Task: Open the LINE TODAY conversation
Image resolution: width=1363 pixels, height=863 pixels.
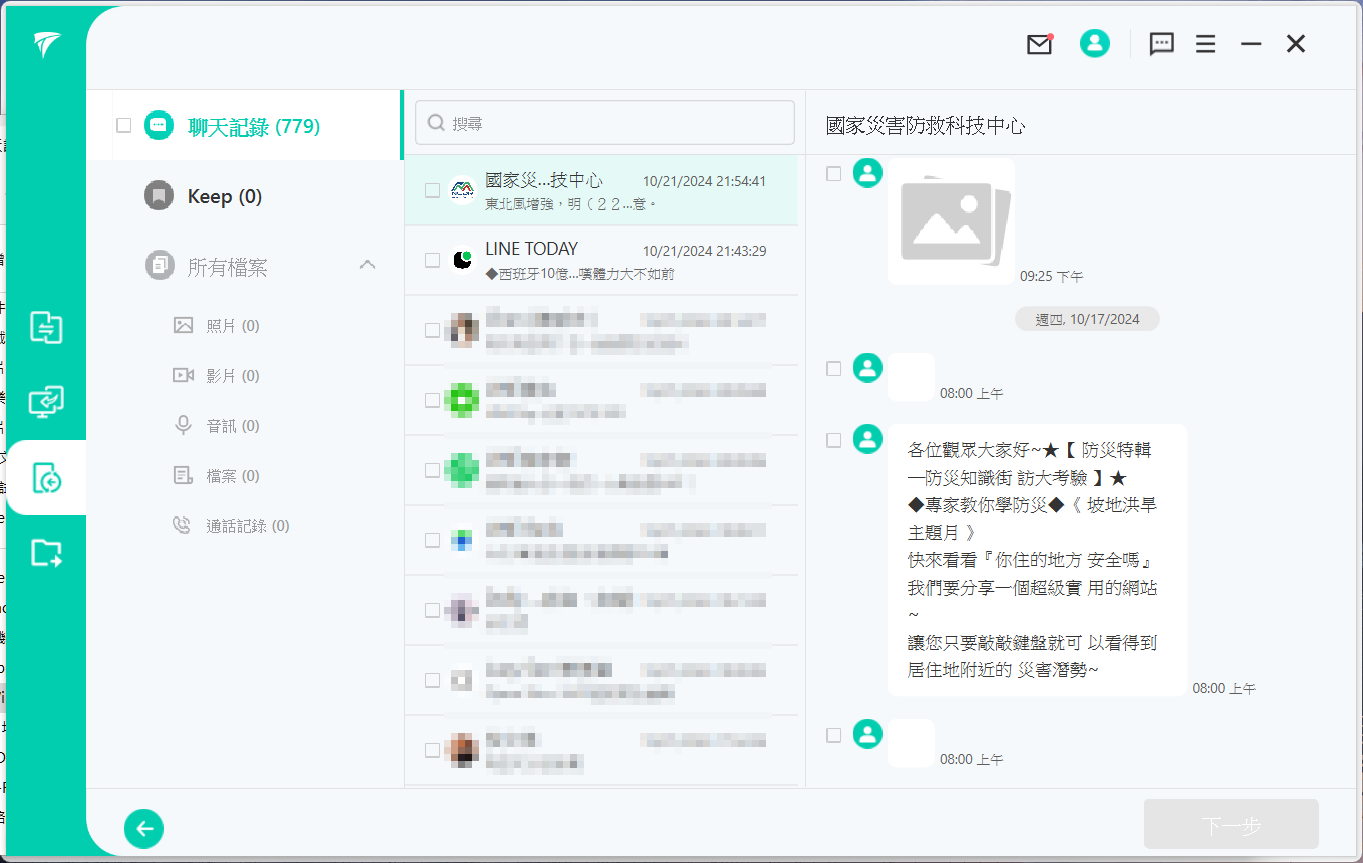Action: click(x=600, y=260)
